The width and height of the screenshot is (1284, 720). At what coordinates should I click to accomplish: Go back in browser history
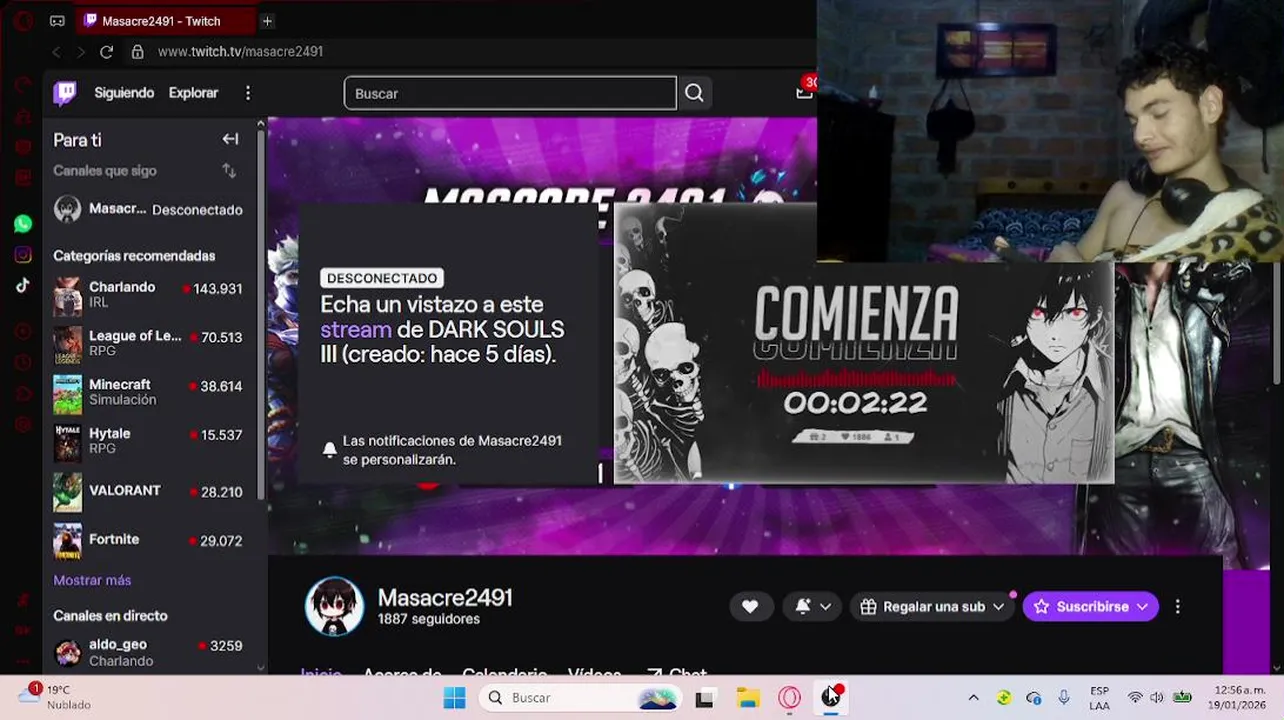point(57,52)
